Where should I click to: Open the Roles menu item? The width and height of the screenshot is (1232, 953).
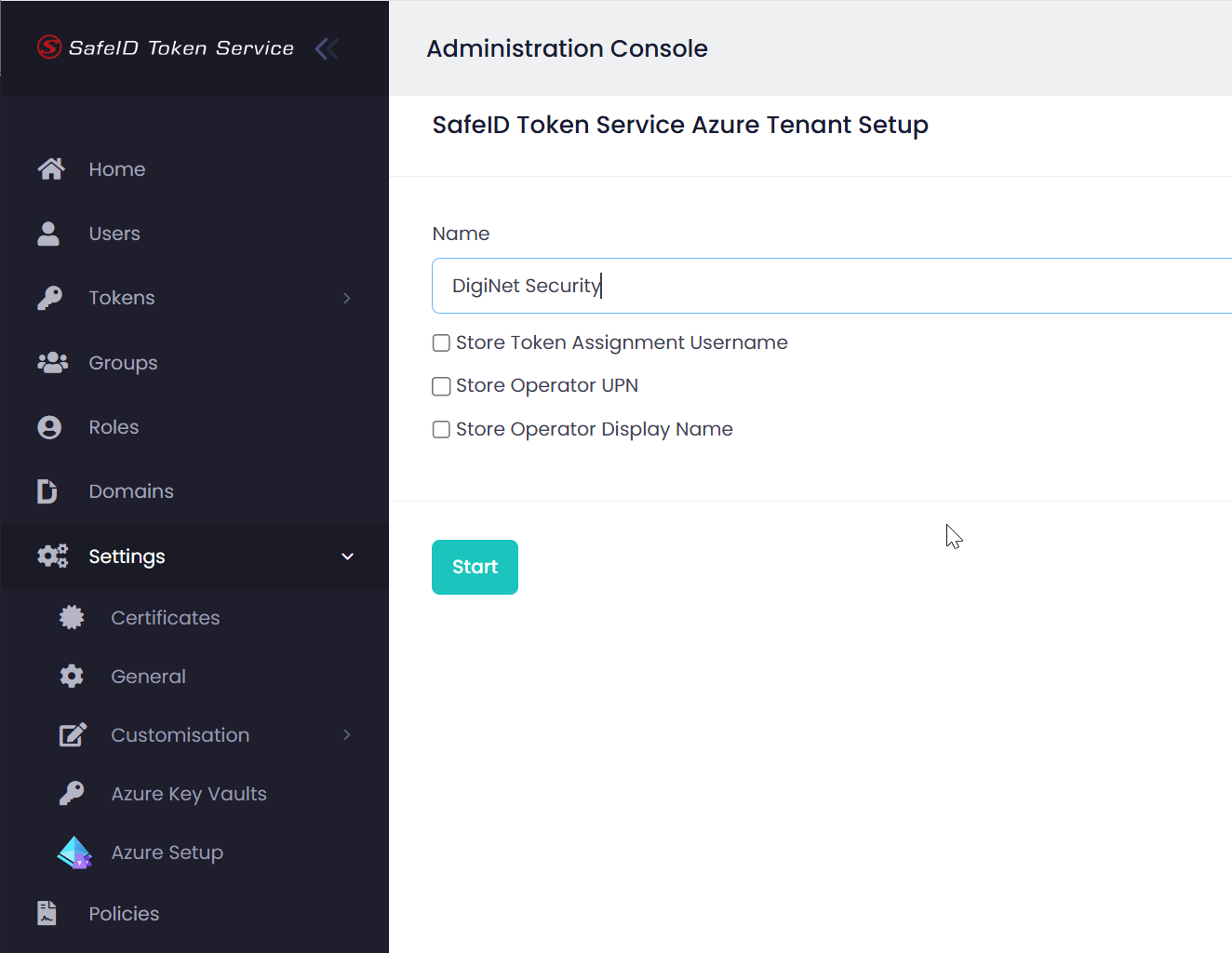[114, 427]
